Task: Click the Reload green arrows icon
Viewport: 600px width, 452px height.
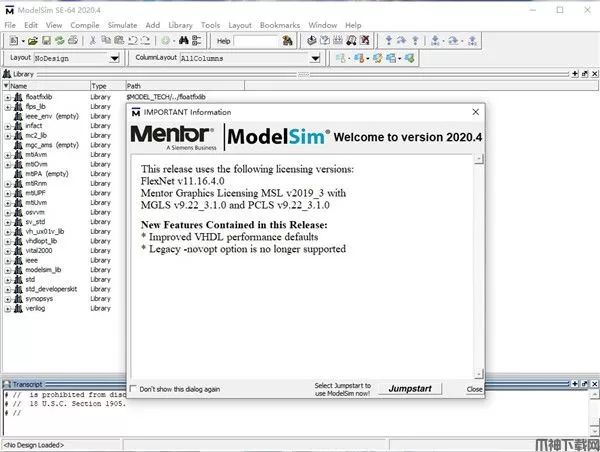Action: tap(59, 40)
